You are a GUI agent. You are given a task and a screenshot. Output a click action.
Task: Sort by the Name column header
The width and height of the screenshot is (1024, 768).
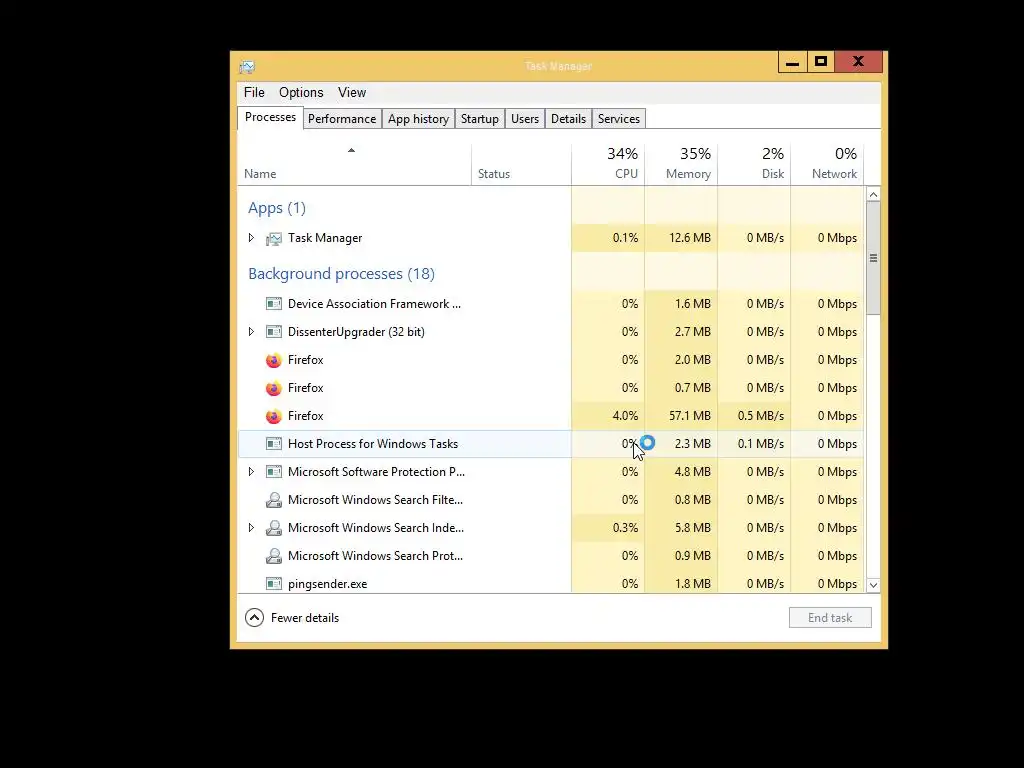coord(354,165)
